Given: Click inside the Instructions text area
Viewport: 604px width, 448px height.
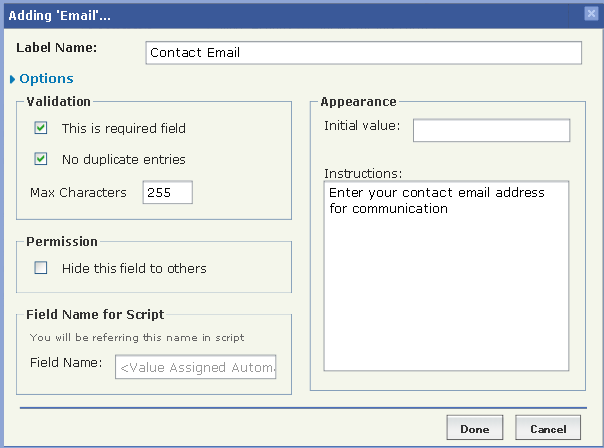Looking at the screenshot, I should point(446,275).
